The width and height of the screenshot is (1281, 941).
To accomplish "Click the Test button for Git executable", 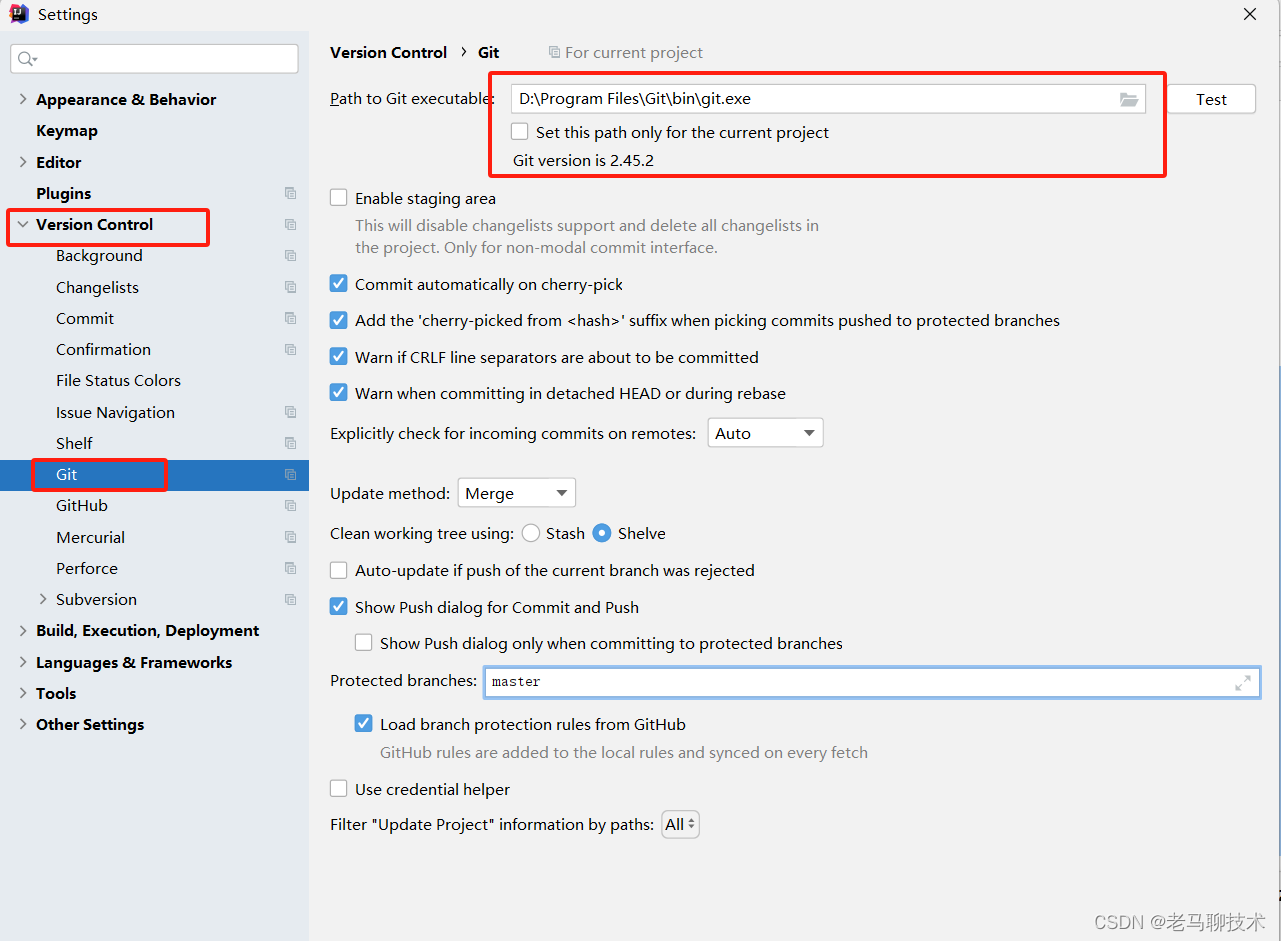I will pyautogui.click(x=1211, y=99).
